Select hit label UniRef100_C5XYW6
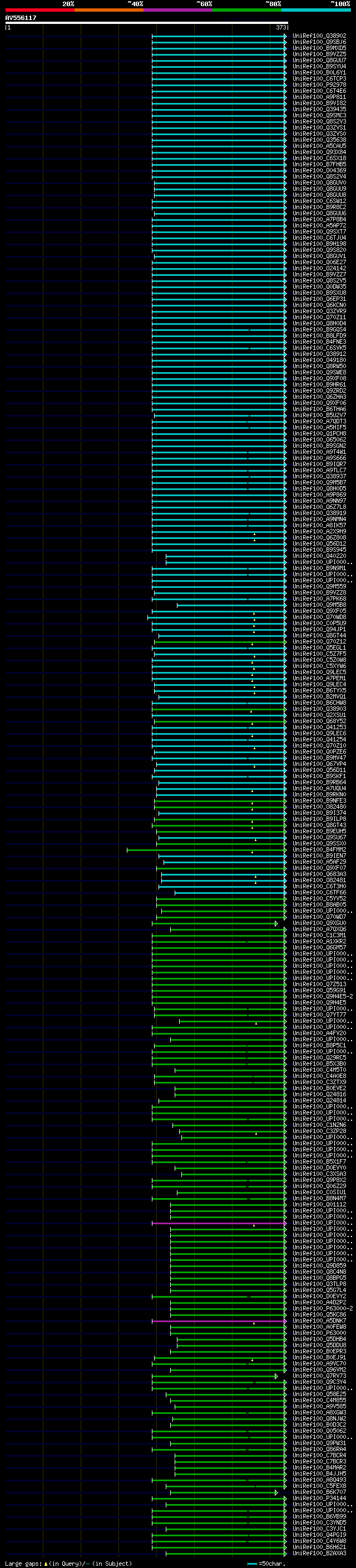Viewport: 356px width, 1568px height. point(319,666)
